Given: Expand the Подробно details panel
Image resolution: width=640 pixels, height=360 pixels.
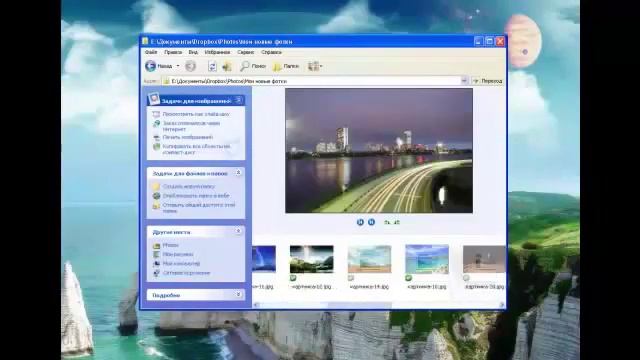Looking at the screenshot, I should [239, 295].
